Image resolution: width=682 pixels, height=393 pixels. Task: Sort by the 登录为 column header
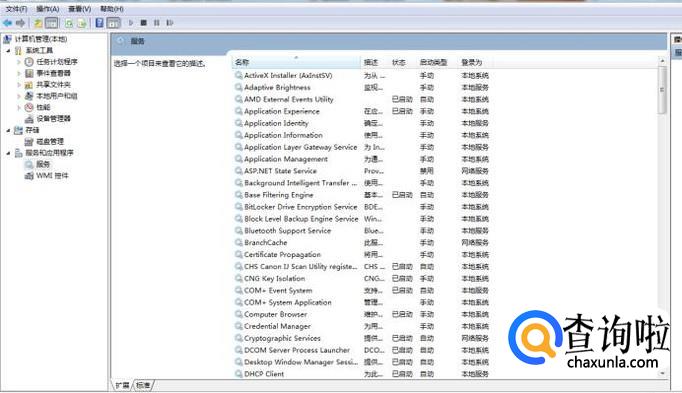476,63
